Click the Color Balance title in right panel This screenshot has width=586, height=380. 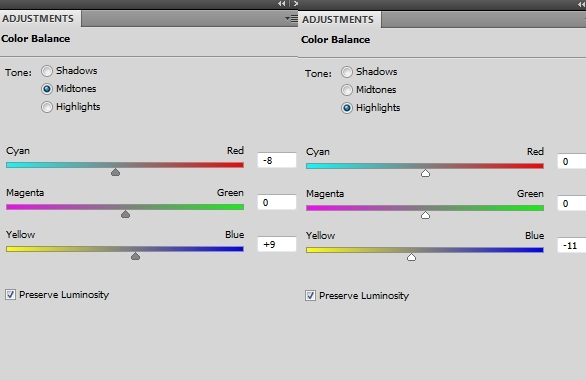click(336, 40)
